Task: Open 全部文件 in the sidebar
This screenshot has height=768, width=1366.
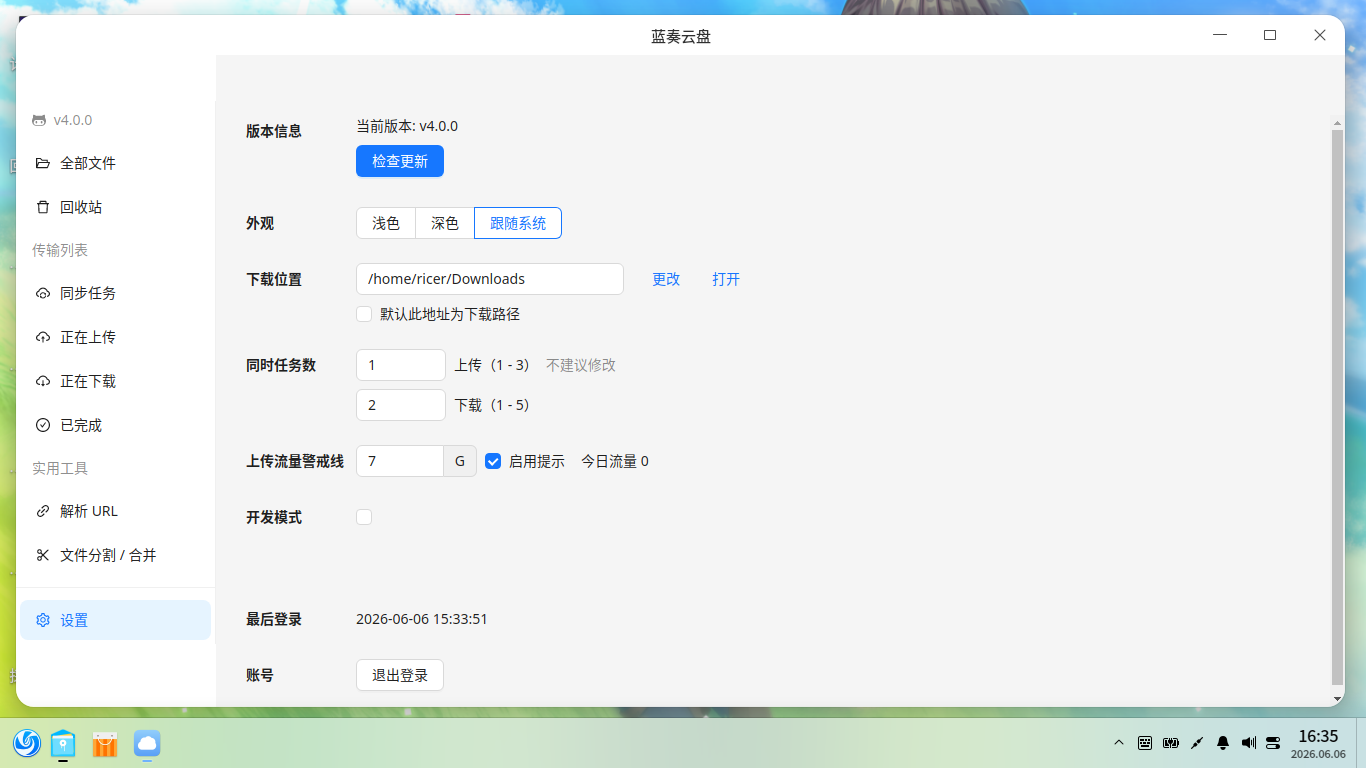Action: [x=115, y=163]
